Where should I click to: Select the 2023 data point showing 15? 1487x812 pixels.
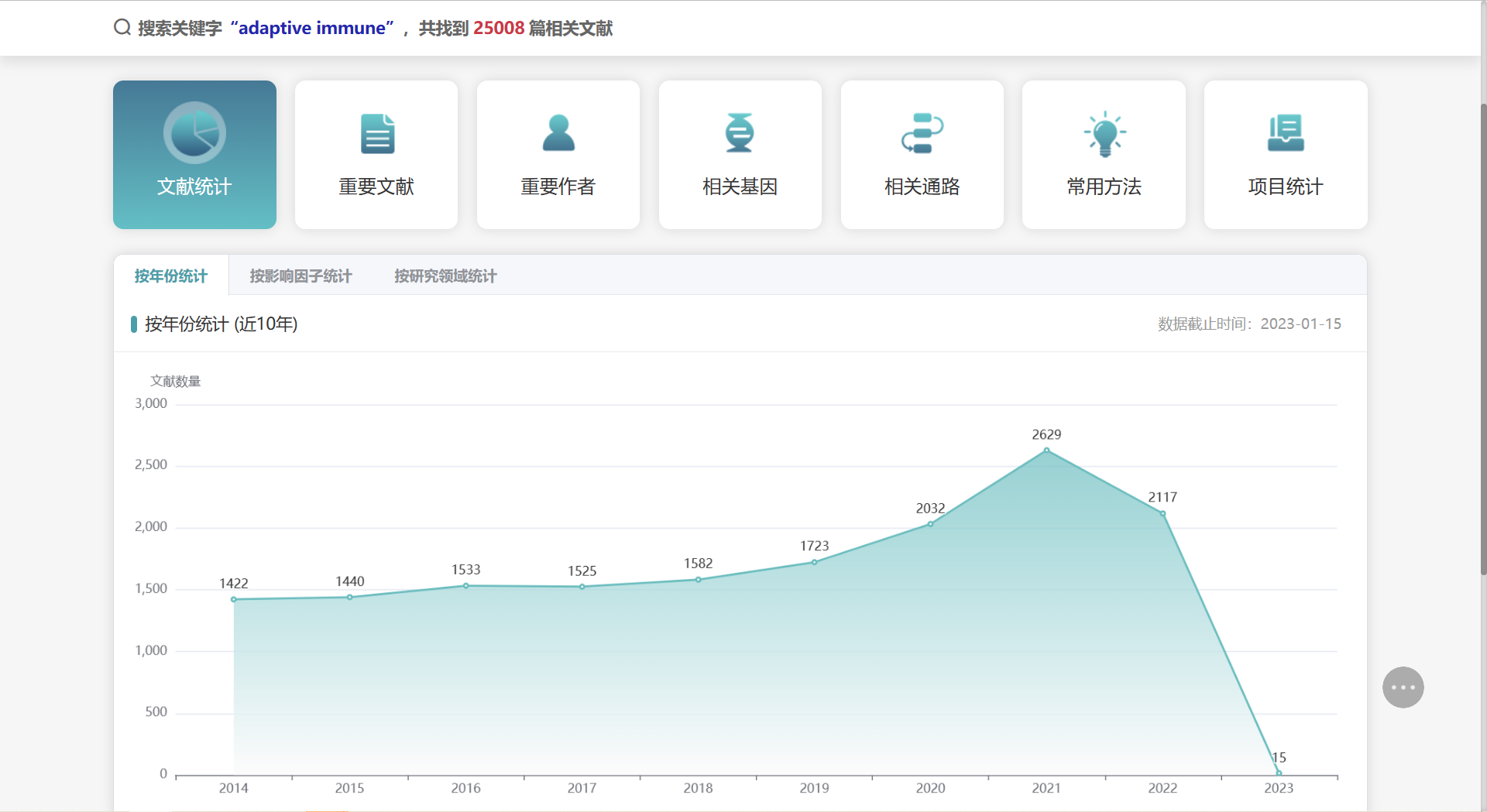click(x=1279, y=772)
